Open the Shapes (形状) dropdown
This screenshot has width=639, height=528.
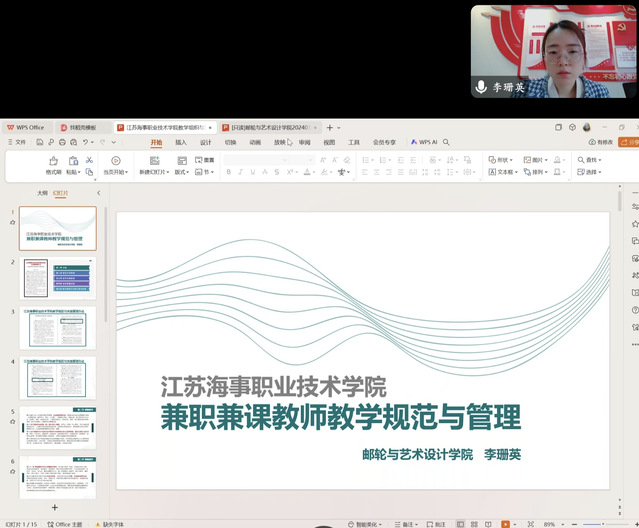click(502, 160)
